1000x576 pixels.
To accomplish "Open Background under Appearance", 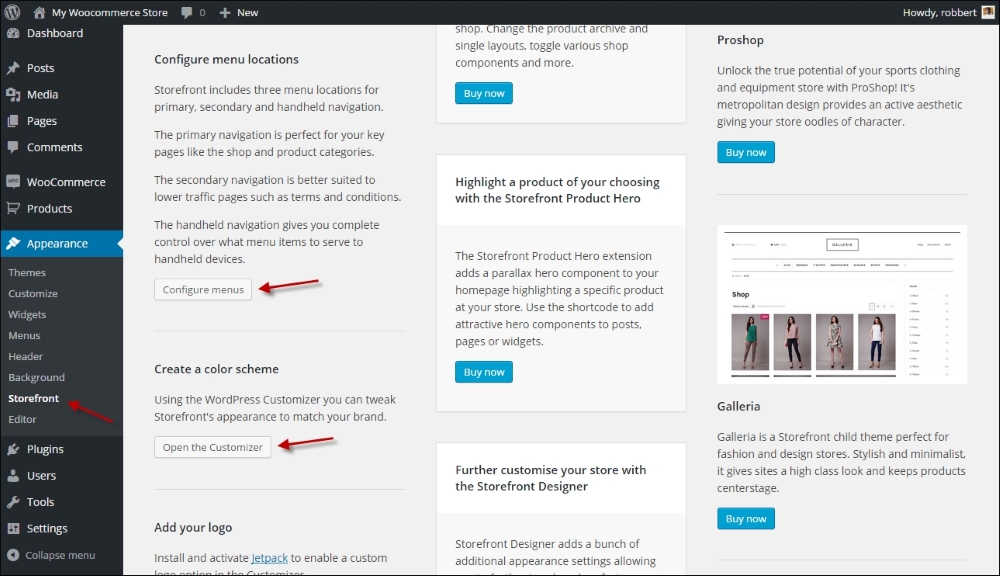I will [x=36, y=378].
